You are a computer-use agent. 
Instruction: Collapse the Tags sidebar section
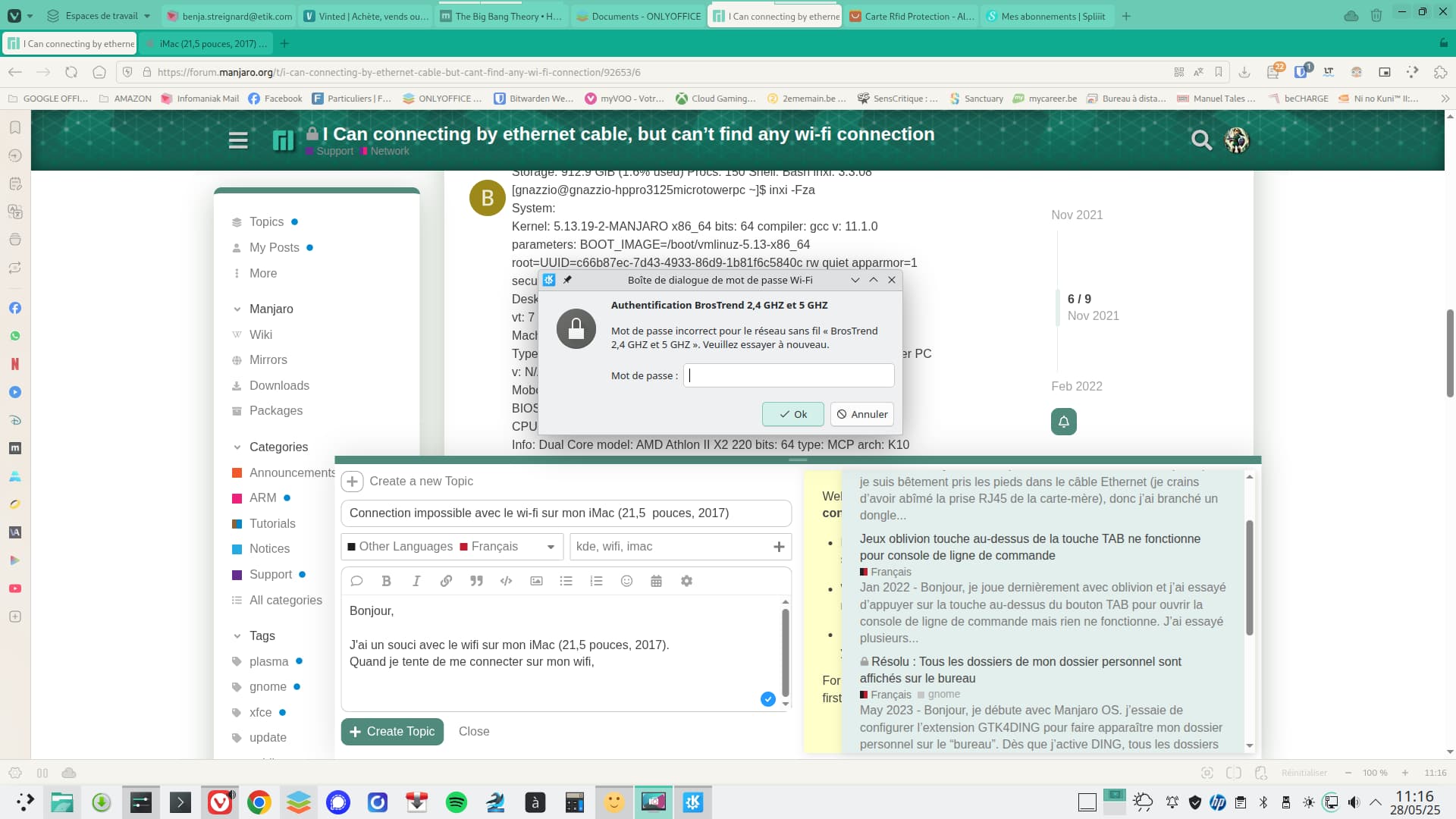click(237, 635)
